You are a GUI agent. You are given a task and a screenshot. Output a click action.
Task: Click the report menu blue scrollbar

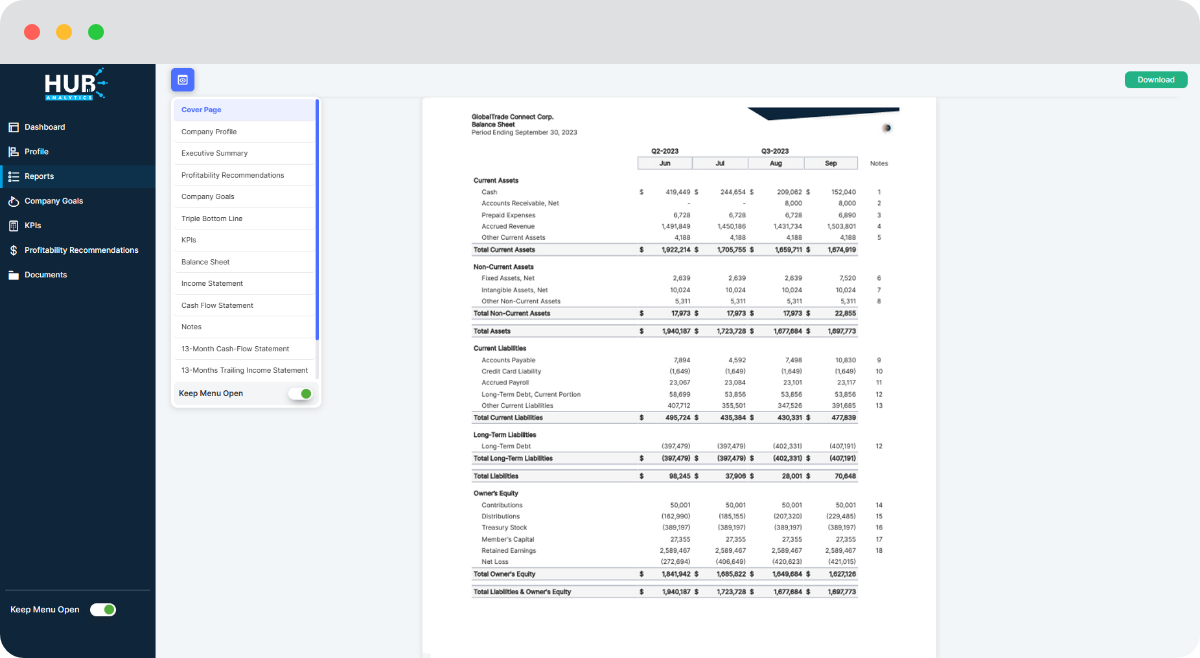pos(317,220)
